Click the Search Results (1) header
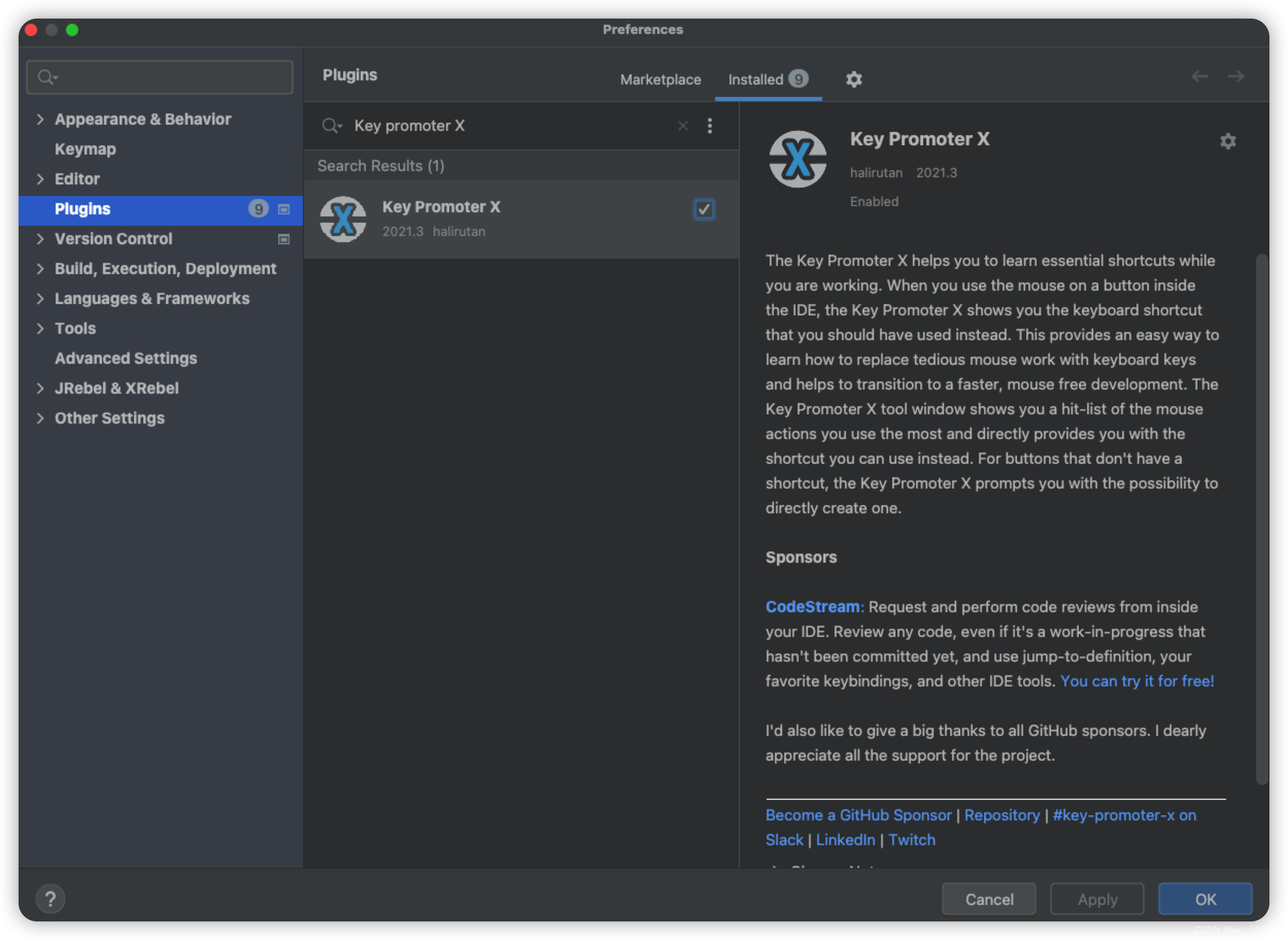The height and width of the screenshot is (940, 1288). (381, 165)
